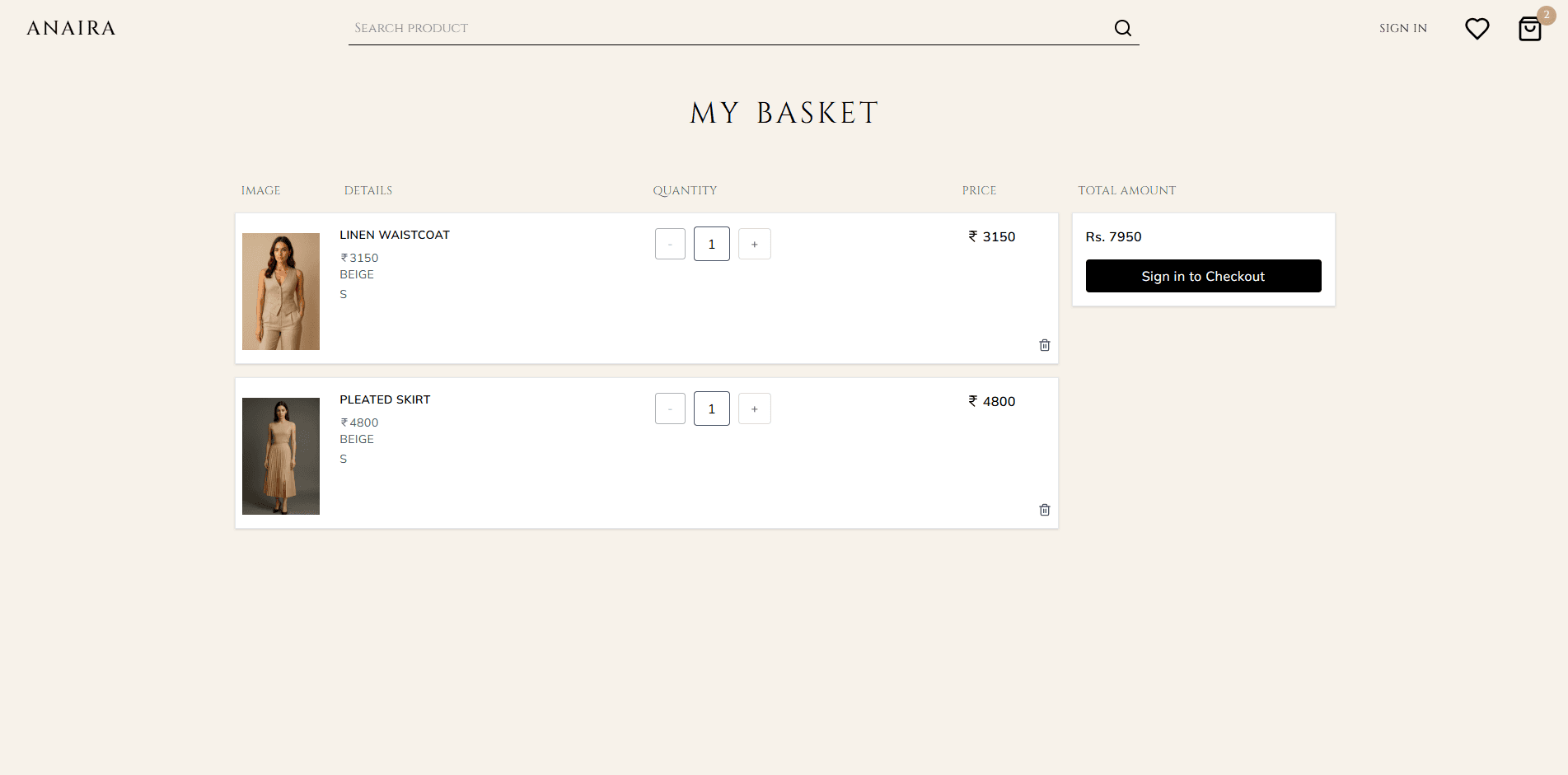Decrease Pleated Skirt quantity with minus
The image size is (1568, 775).
(x=670, y=409)
